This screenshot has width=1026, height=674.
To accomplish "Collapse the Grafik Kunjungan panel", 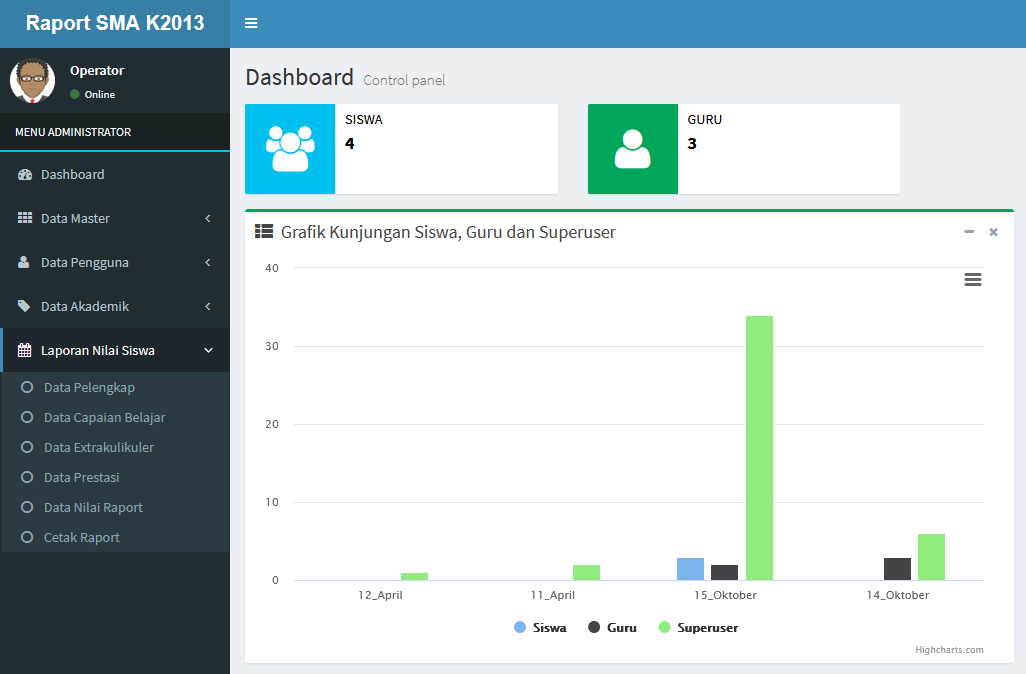I will [x=969, y=232].
